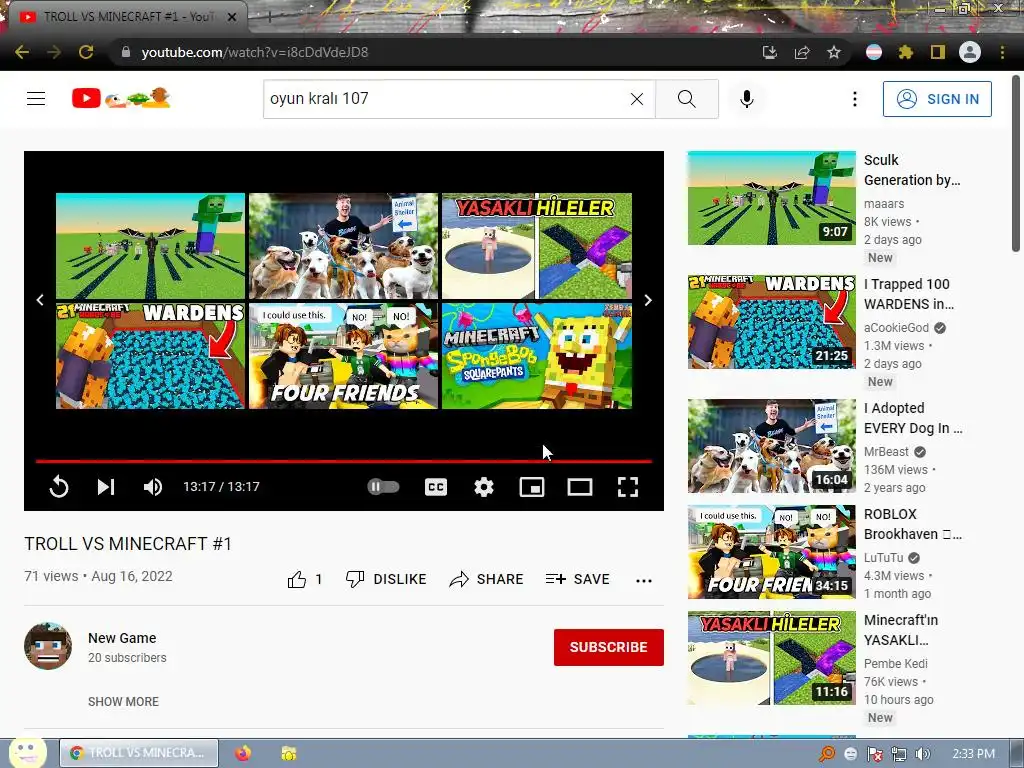
Task: Click the New Game channel name
Action: [x=122, y=638]
